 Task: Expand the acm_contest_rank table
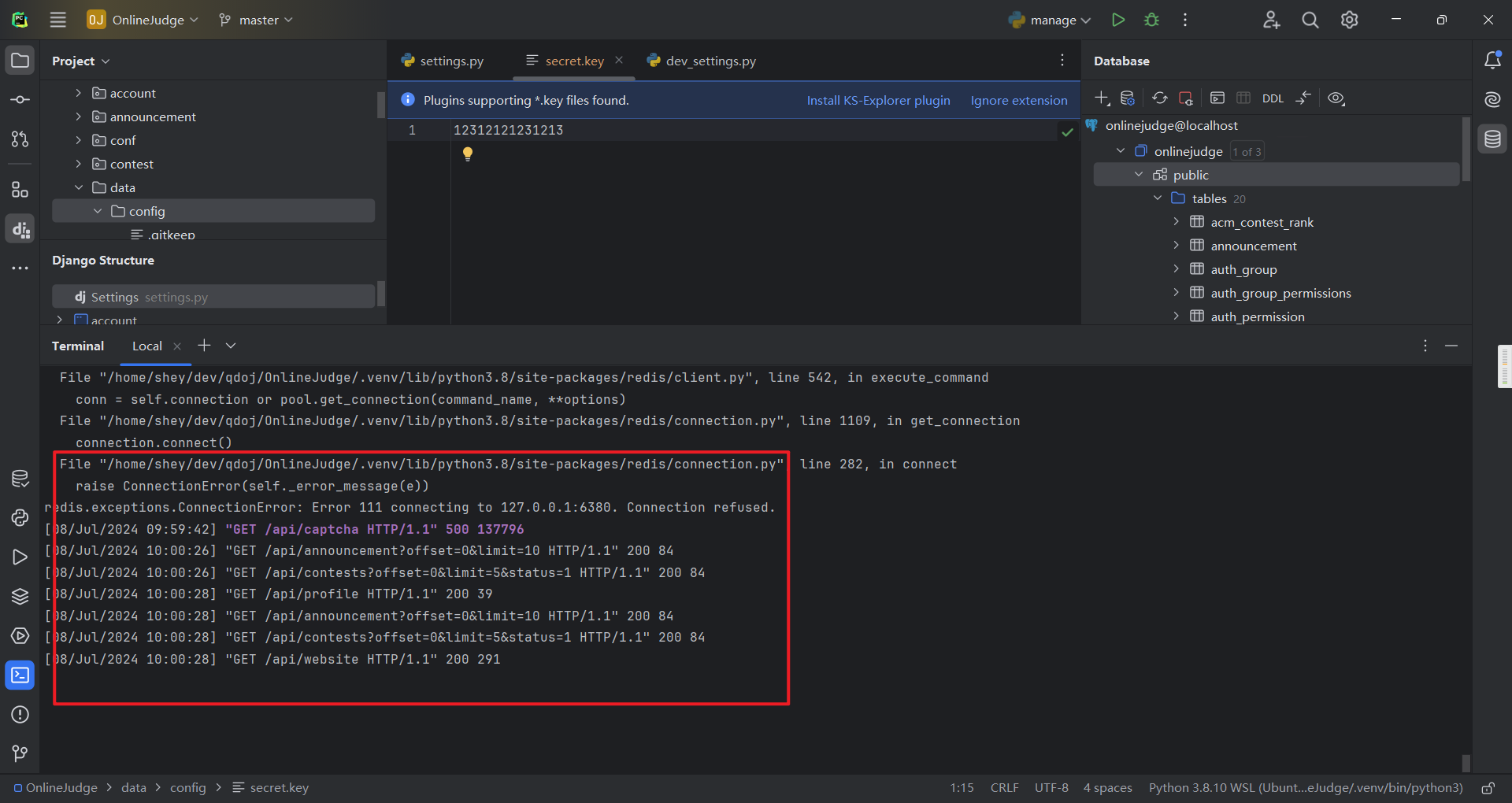click(1177, 222)
